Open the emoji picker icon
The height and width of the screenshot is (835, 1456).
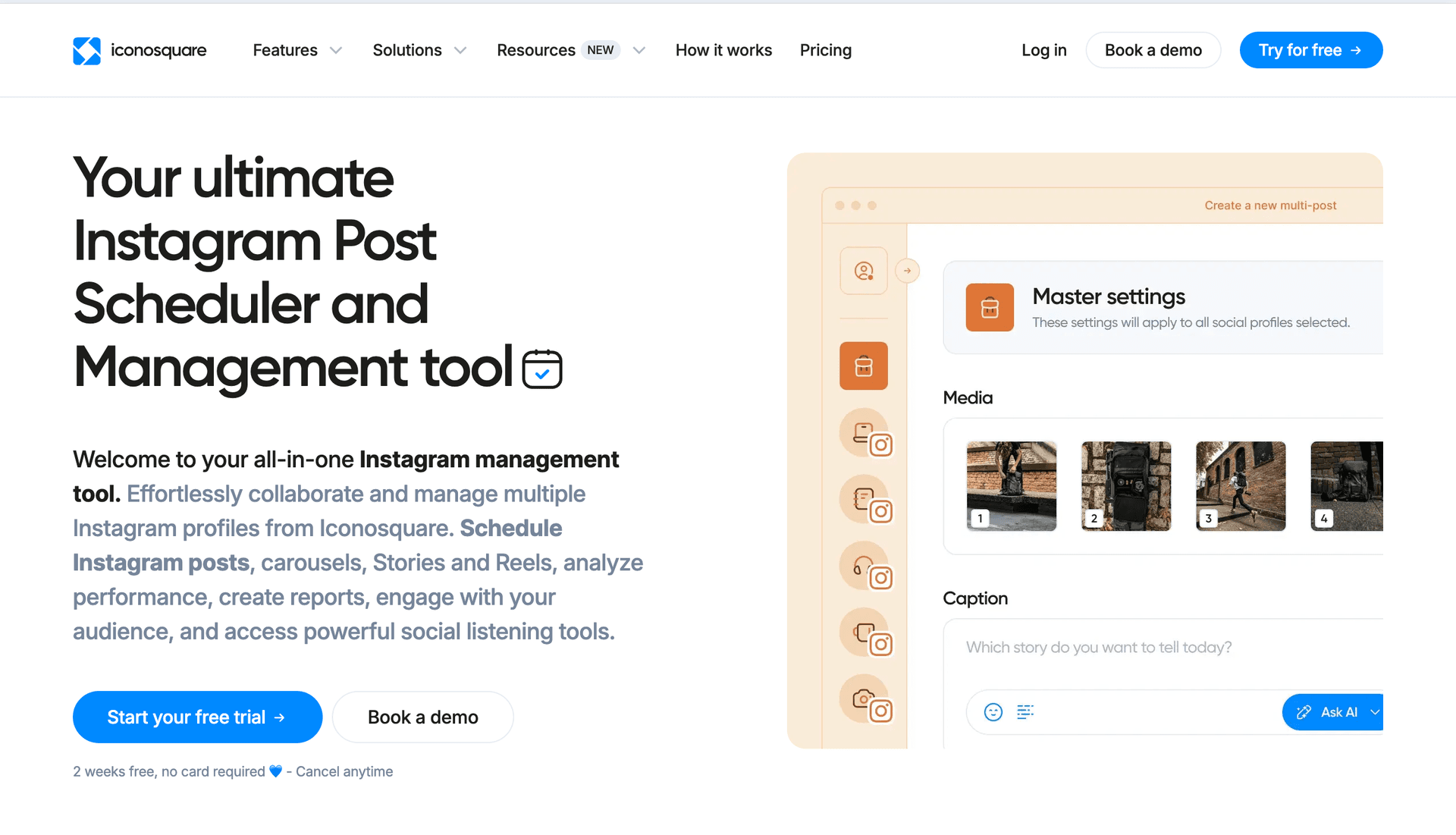(x=993, y=712)
